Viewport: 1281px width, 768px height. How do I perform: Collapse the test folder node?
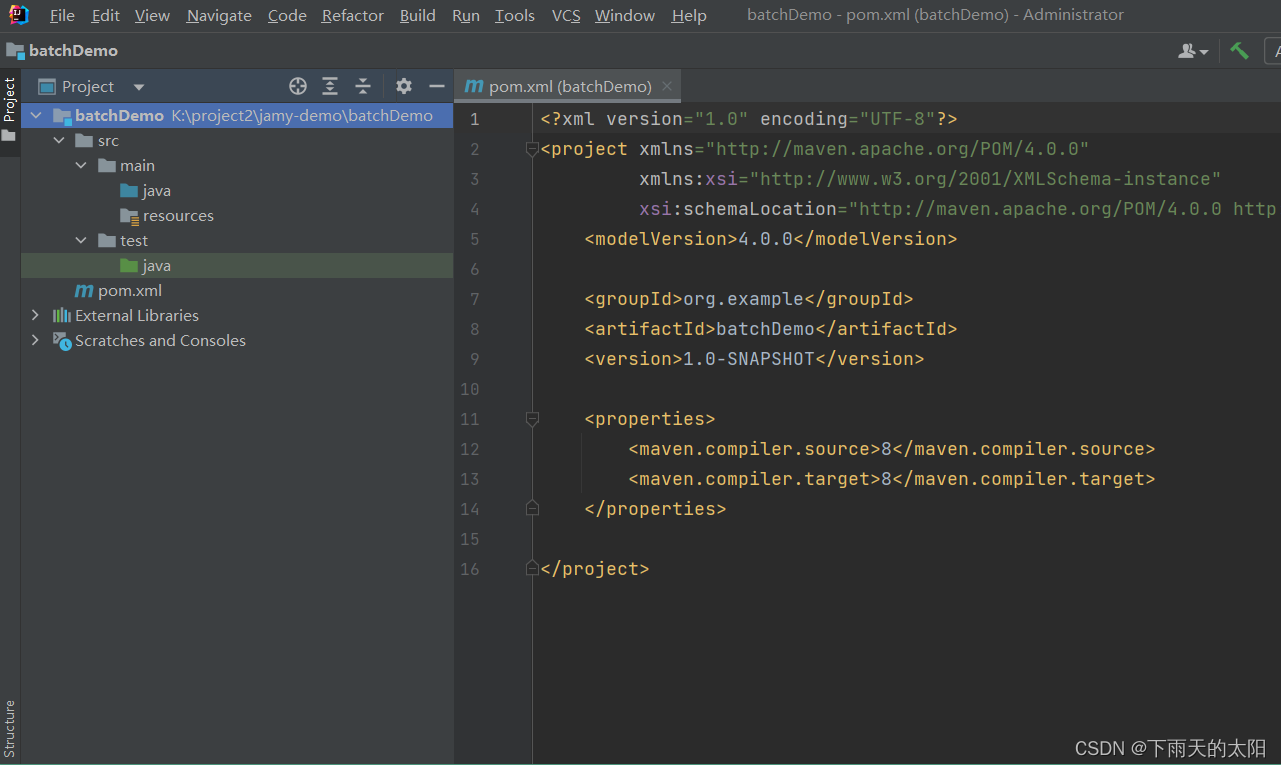[82, 241]
